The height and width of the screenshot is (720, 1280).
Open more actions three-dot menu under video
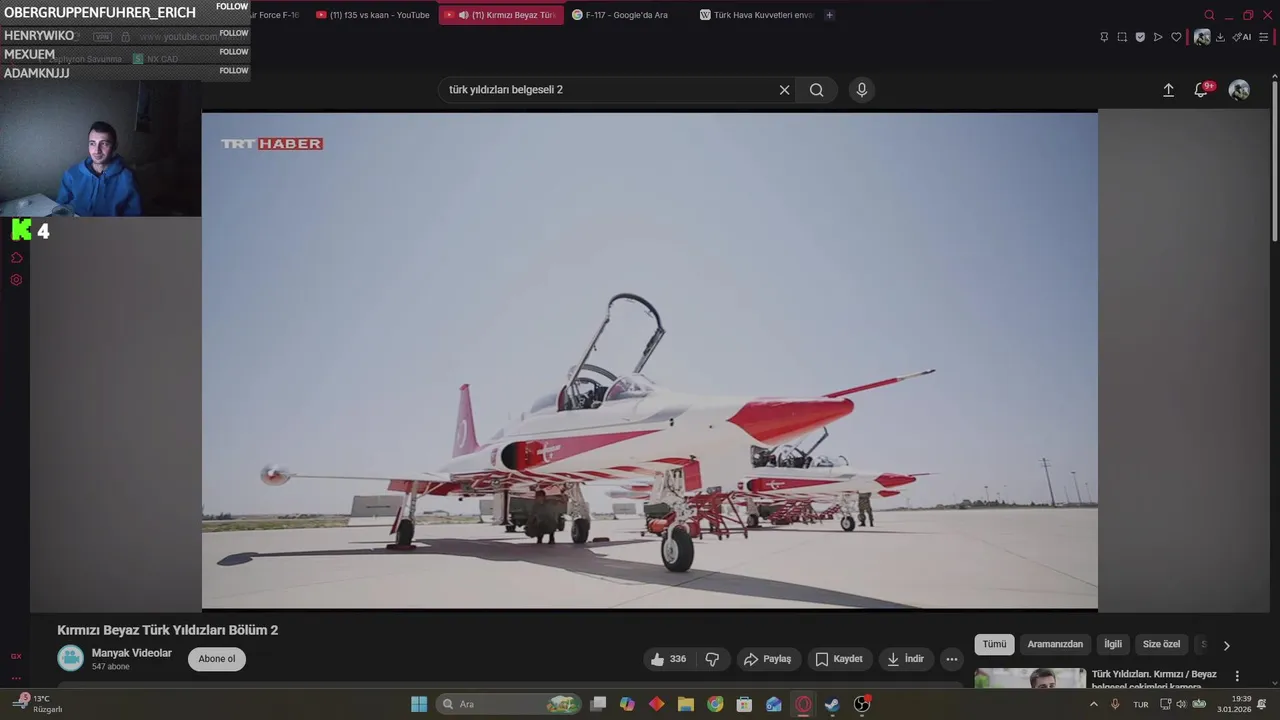(x=952, y=659)
